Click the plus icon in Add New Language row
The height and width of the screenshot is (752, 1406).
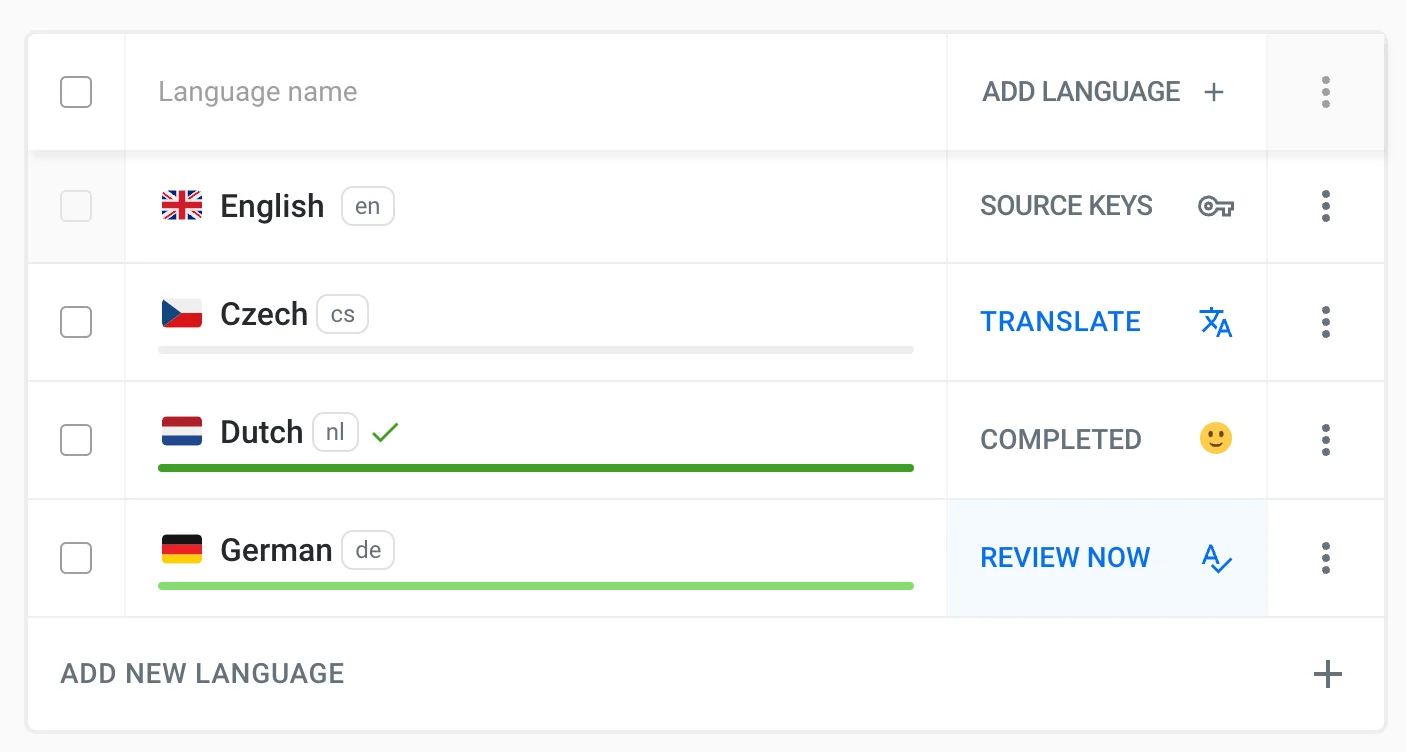(x=1327, y=674)
